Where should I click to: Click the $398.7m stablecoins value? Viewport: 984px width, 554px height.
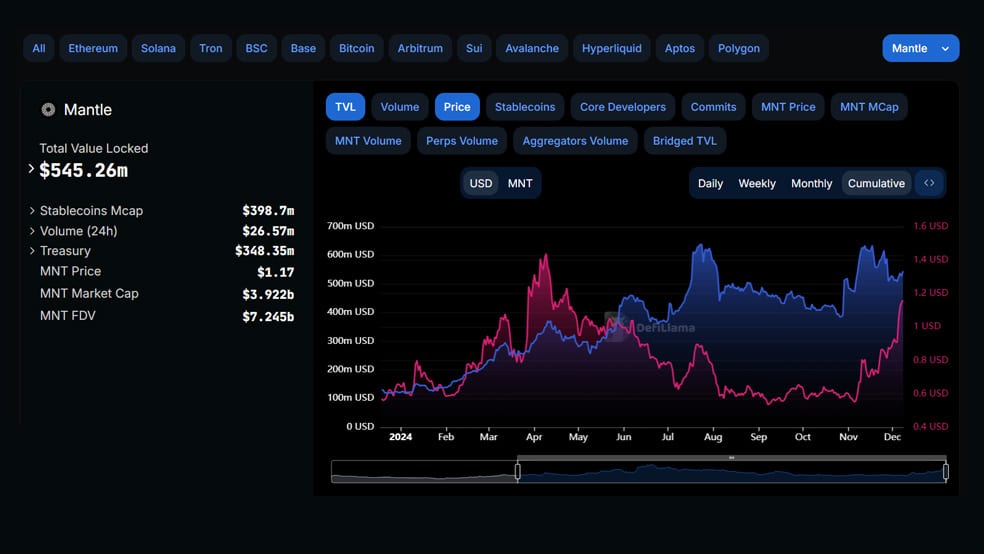(268, 211)
